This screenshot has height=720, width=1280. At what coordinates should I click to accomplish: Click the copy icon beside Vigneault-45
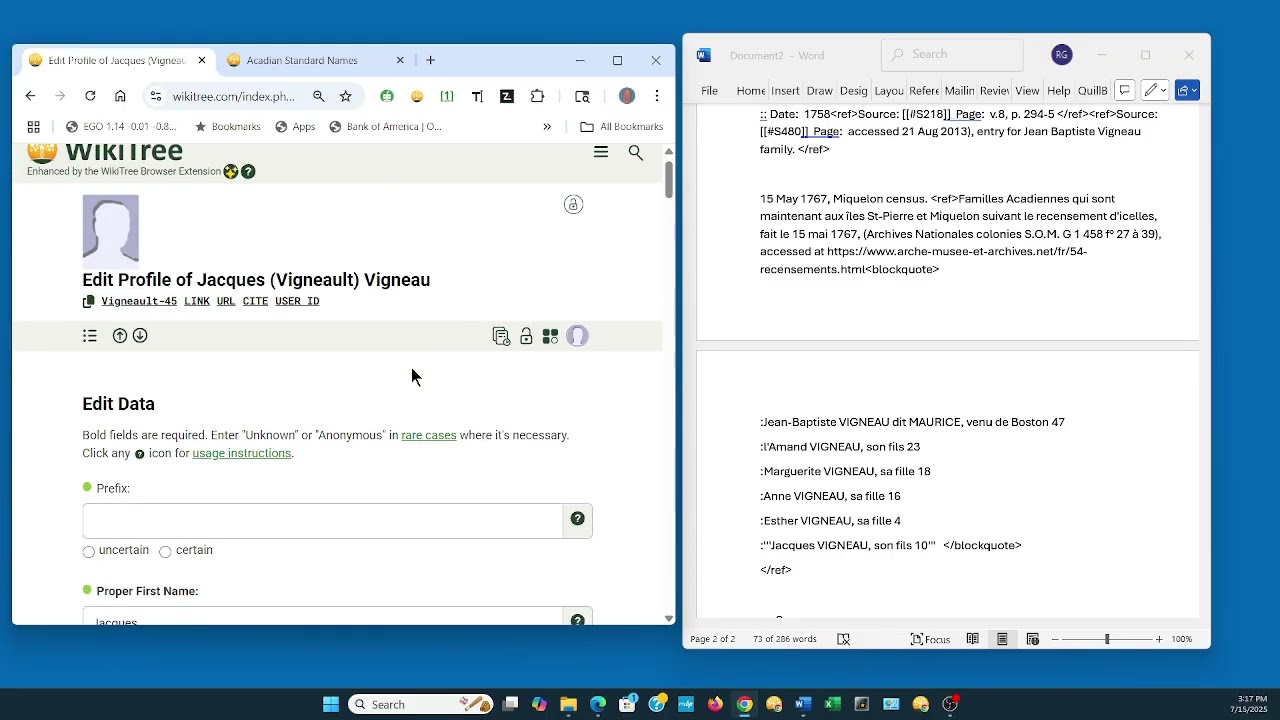(89, 301)
